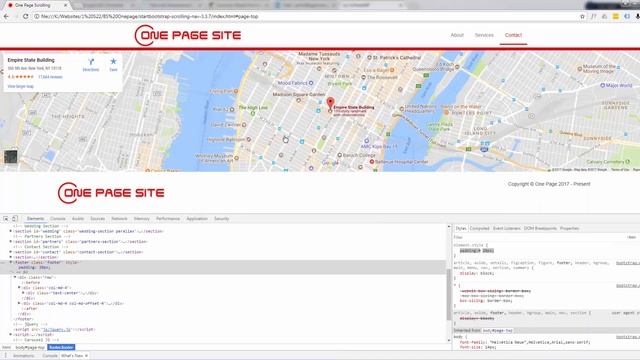640x360 pixels.
Task: Switch to satellite view thumbnail on map
Action: pyautogui.click(x=11, y=156)
